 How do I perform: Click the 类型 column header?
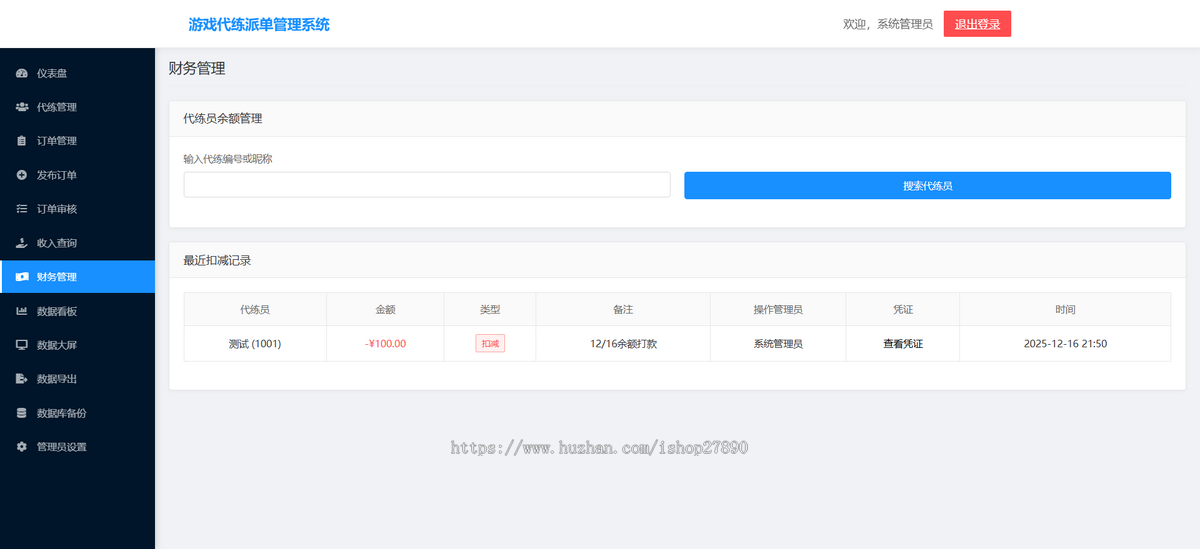pyautogui.click(x=490, y=310)
